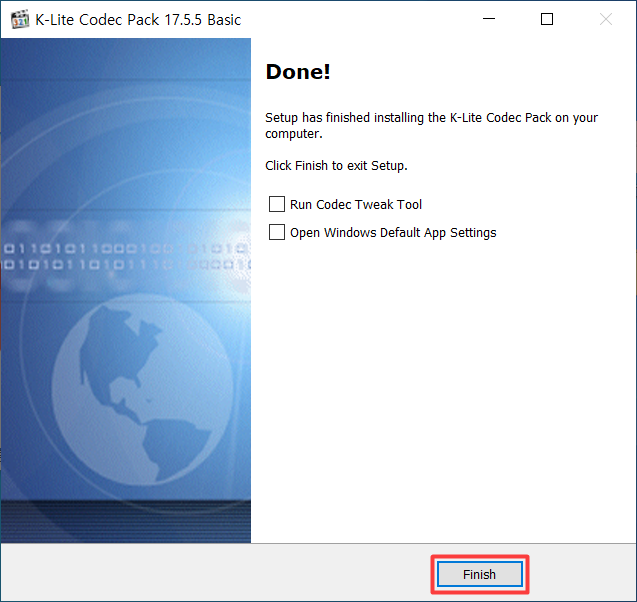Image resolution: width=637 pixels, height=602 pixels.
Task: Click the Finish button to exit Setup
Action: [x=479, y=574]
